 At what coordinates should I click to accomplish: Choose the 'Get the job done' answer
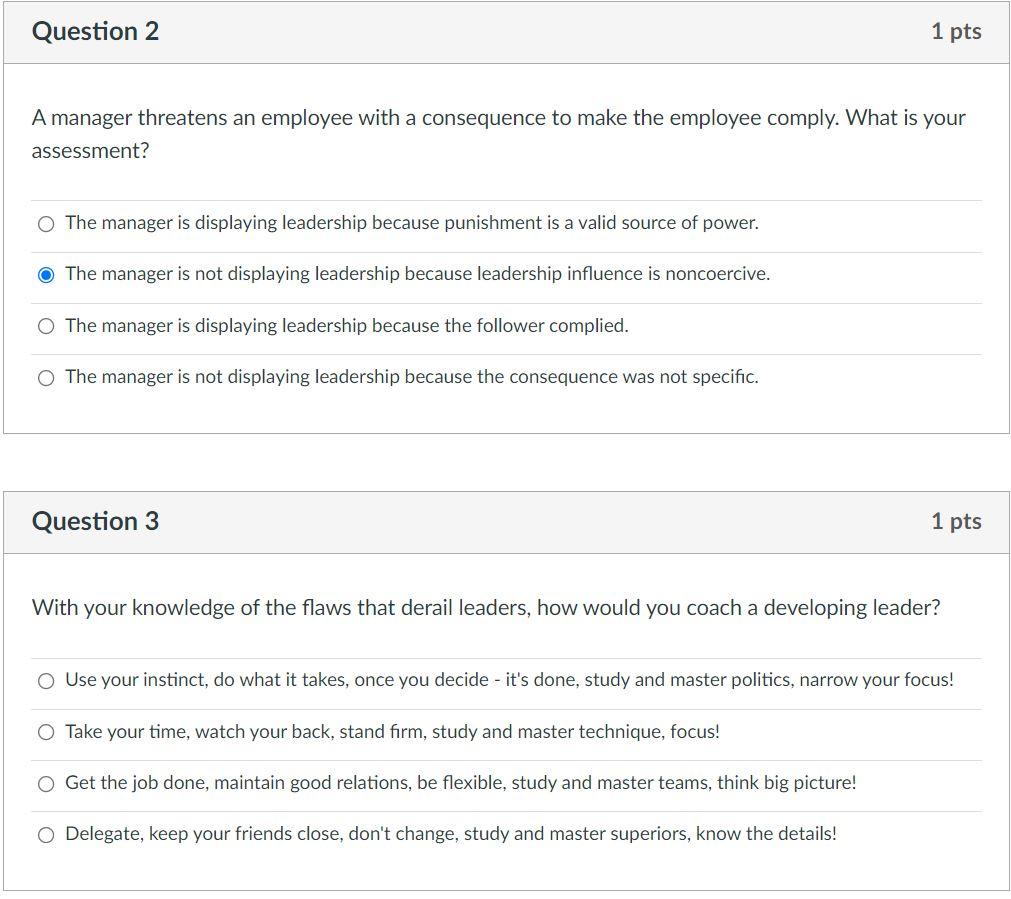[46, 784]
